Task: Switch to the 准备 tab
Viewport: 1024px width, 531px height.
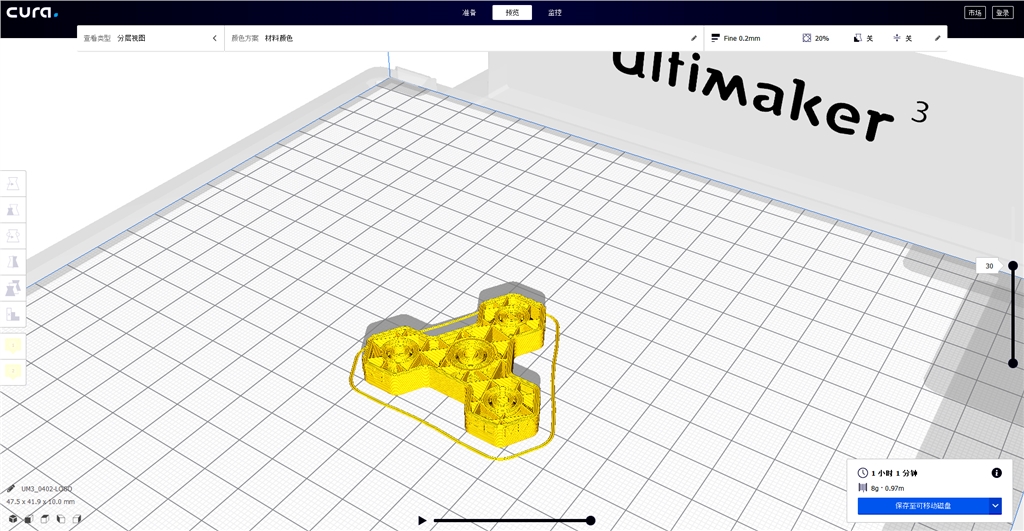Action: [469, 12]
